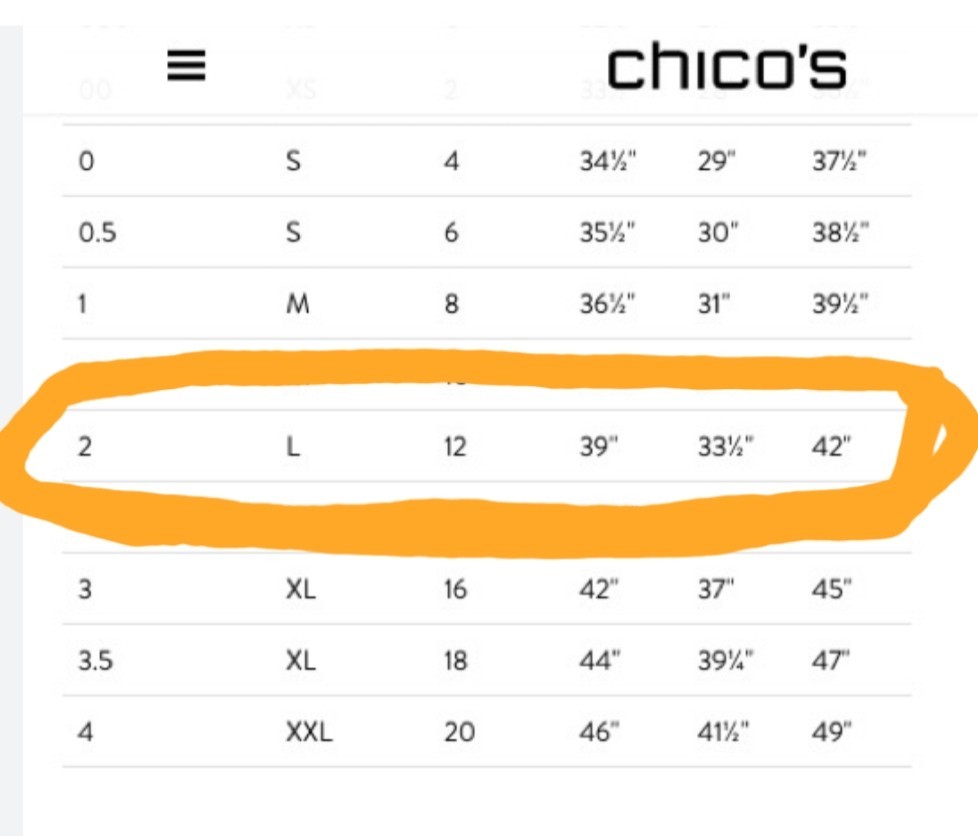The image size is (978, 836).
Task: Click the 46" bust measurement
Action: pos(599,732)
